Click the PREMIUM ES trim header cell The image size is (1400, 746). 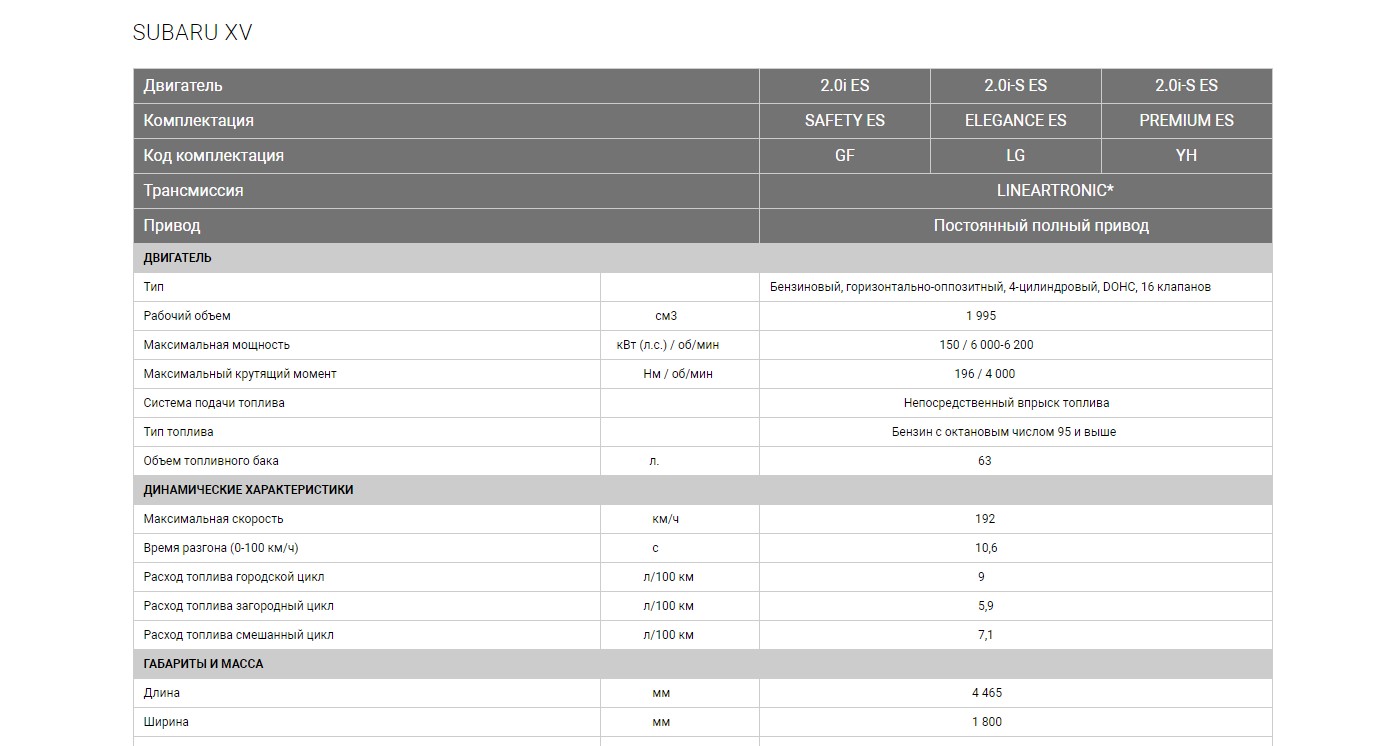[1186, 120]
